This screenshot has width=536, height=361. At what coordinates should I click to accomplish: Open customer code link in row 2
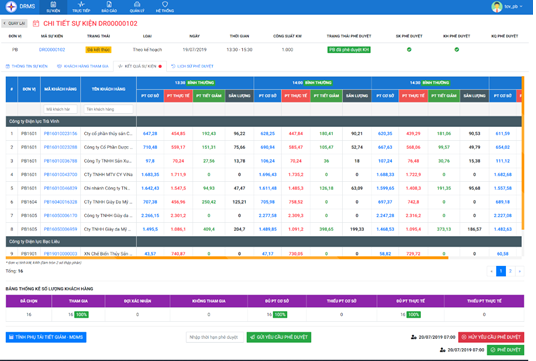61,147
